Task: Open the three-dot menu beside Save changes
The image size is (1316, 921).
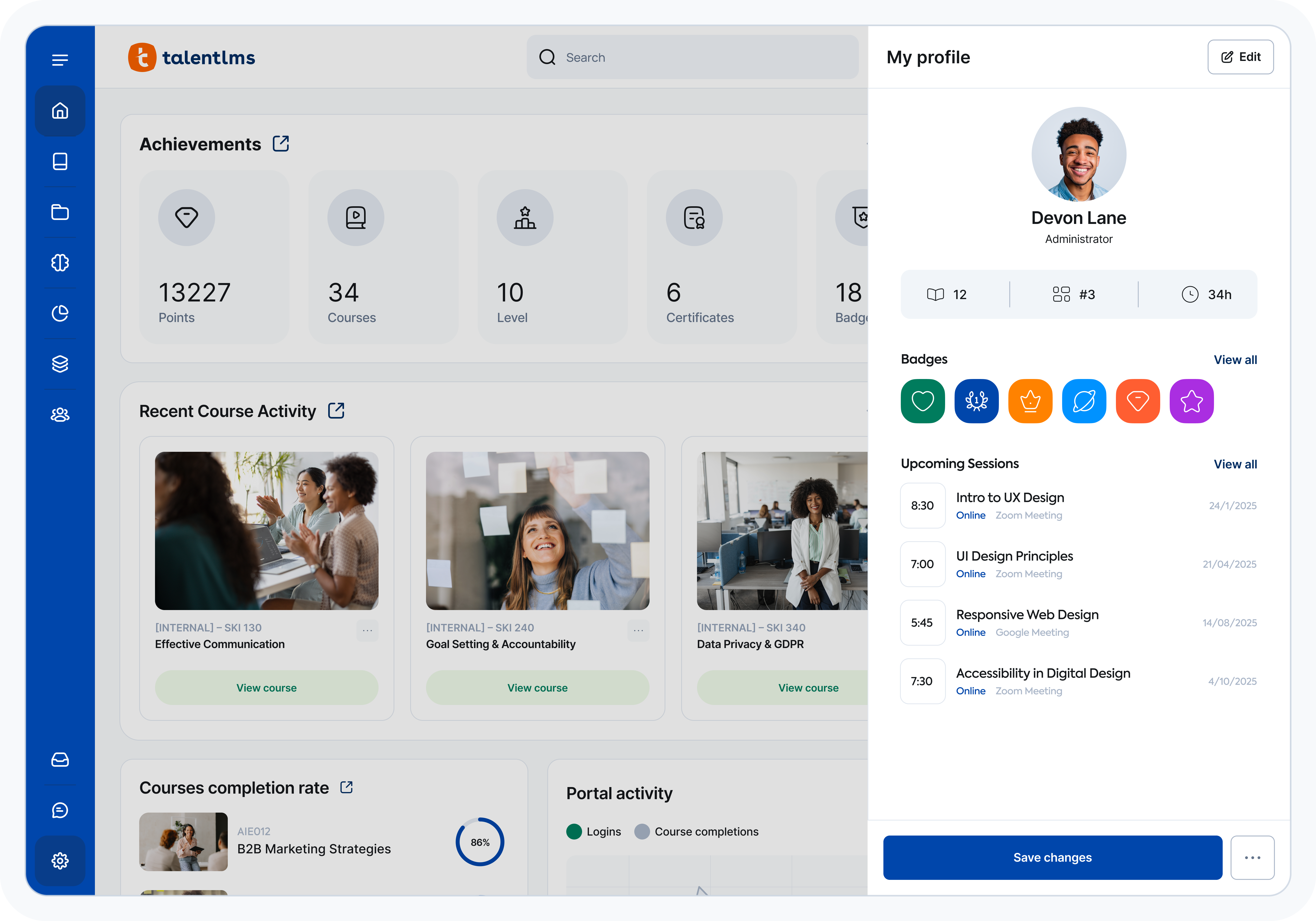Action: 1253,857
